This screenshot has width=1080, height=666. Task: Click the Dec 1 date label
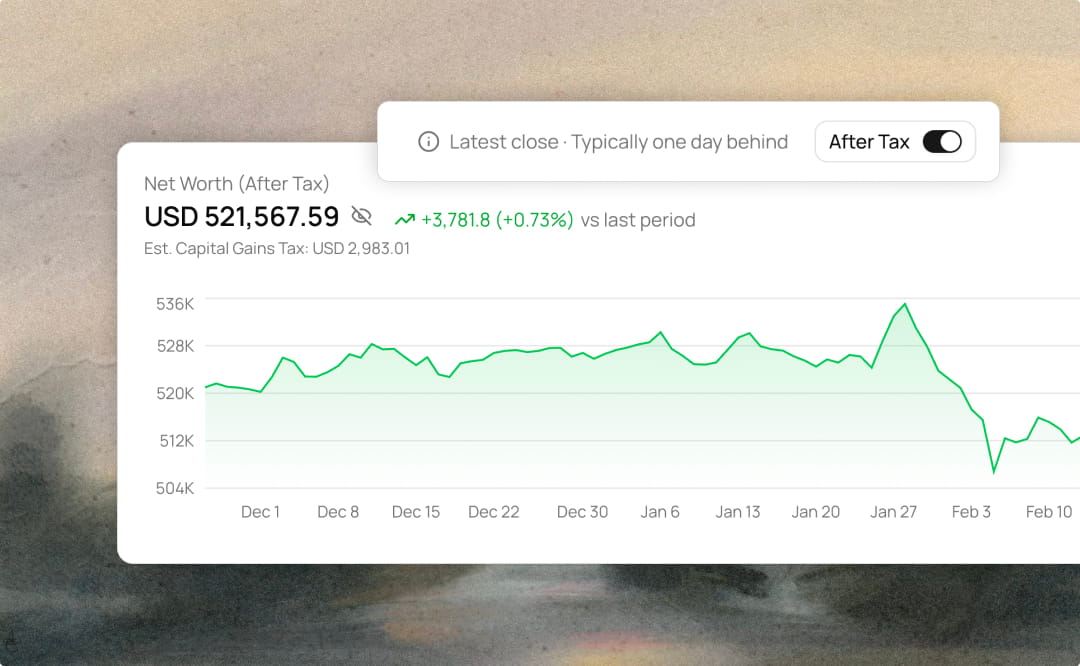point(260,512)
